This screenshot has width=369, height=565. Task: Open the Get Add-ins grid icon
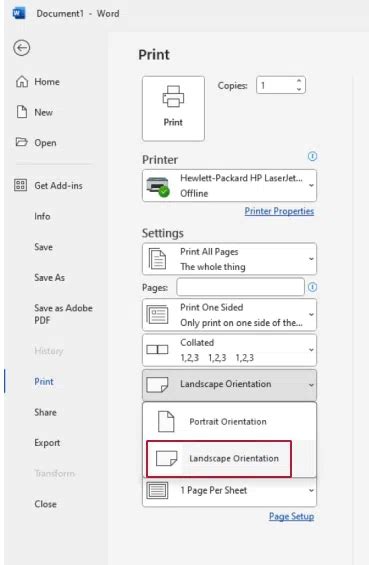click(21, 185)
